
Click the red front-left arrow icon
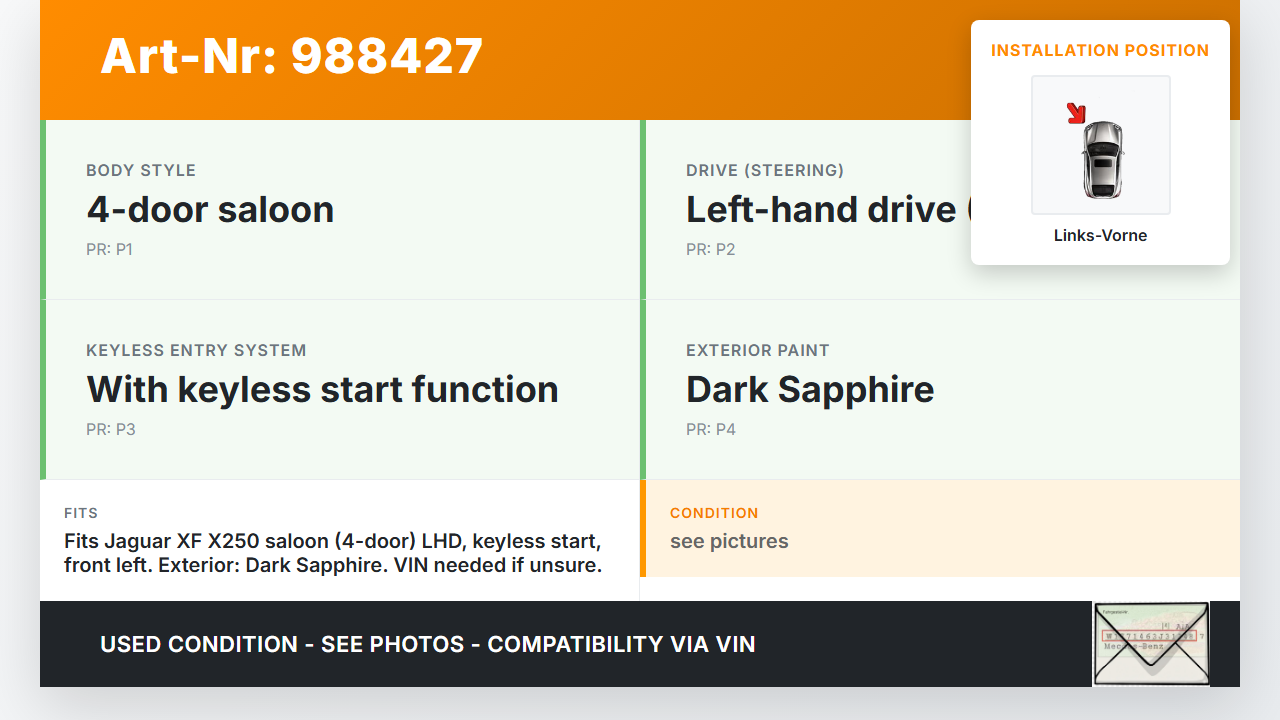1076,113
